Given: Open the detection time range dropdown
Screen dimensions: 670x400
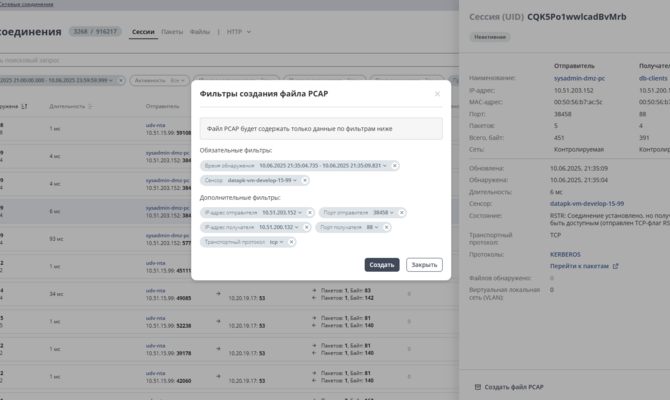Looking at the screenshot, I should point(385,166).
